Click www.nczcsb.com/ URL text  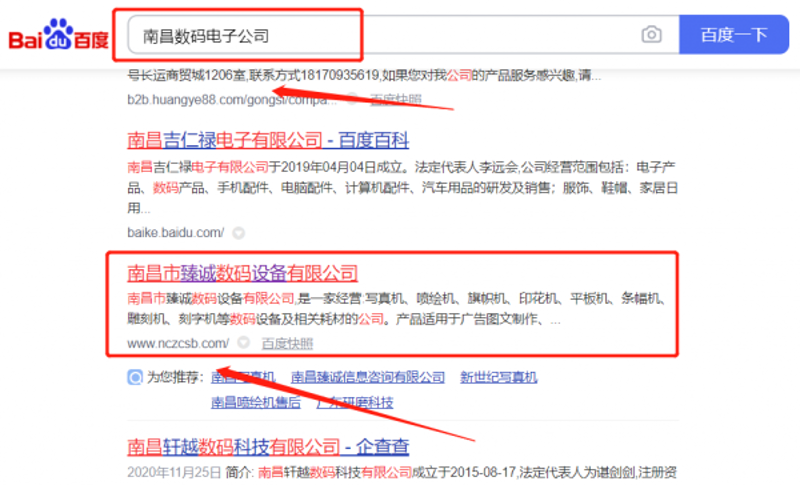(178, 343)
